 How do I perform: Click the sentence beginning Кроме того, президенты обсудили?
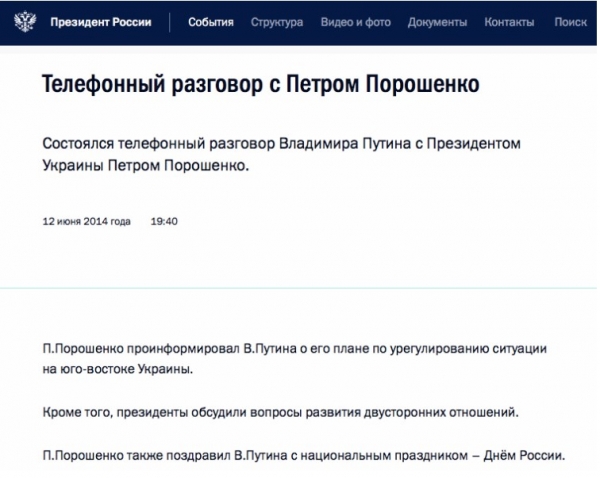(280, 413)
